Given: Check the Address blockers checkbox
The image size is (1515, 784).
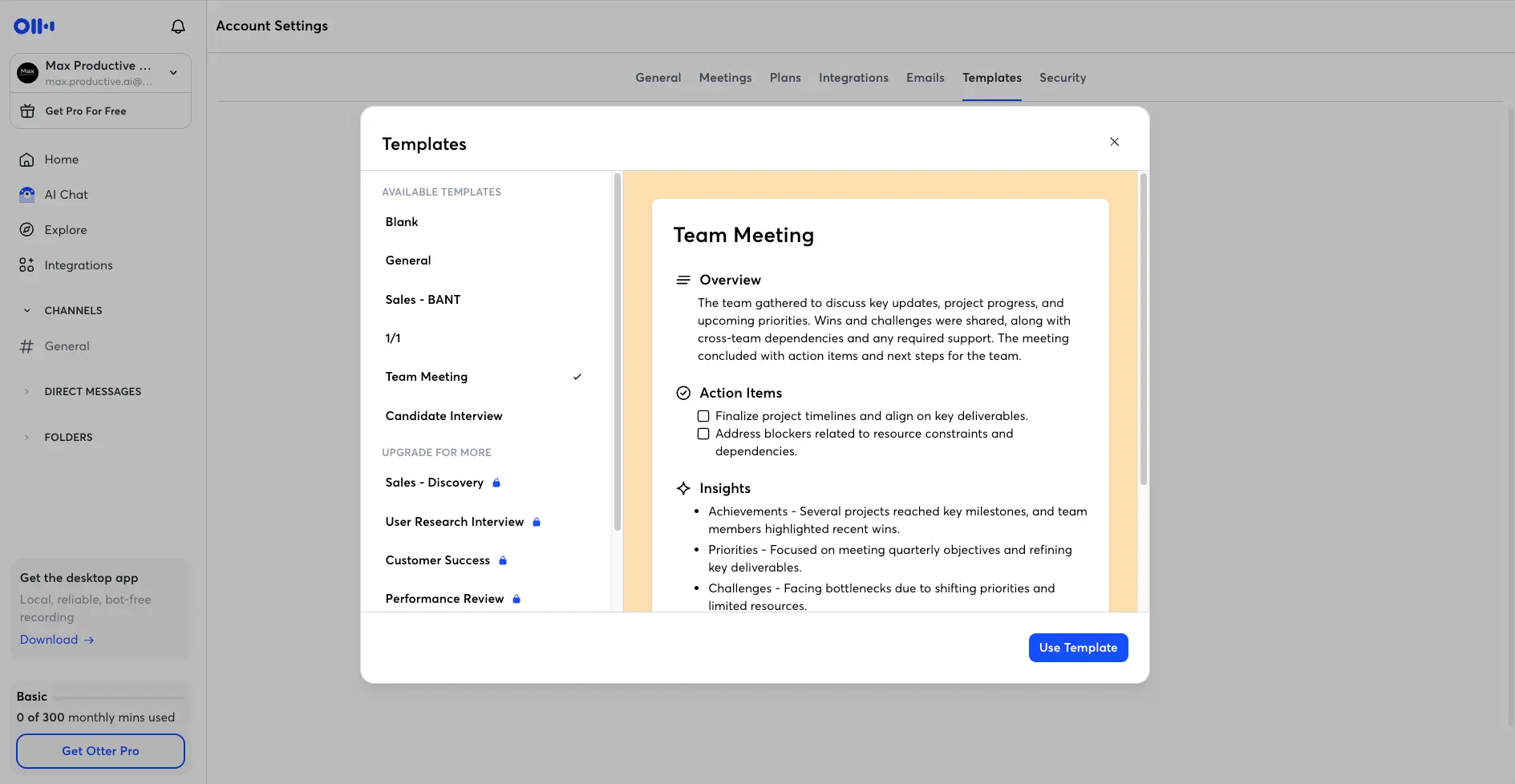Looking at the screenshot, I should coord(703,434).
